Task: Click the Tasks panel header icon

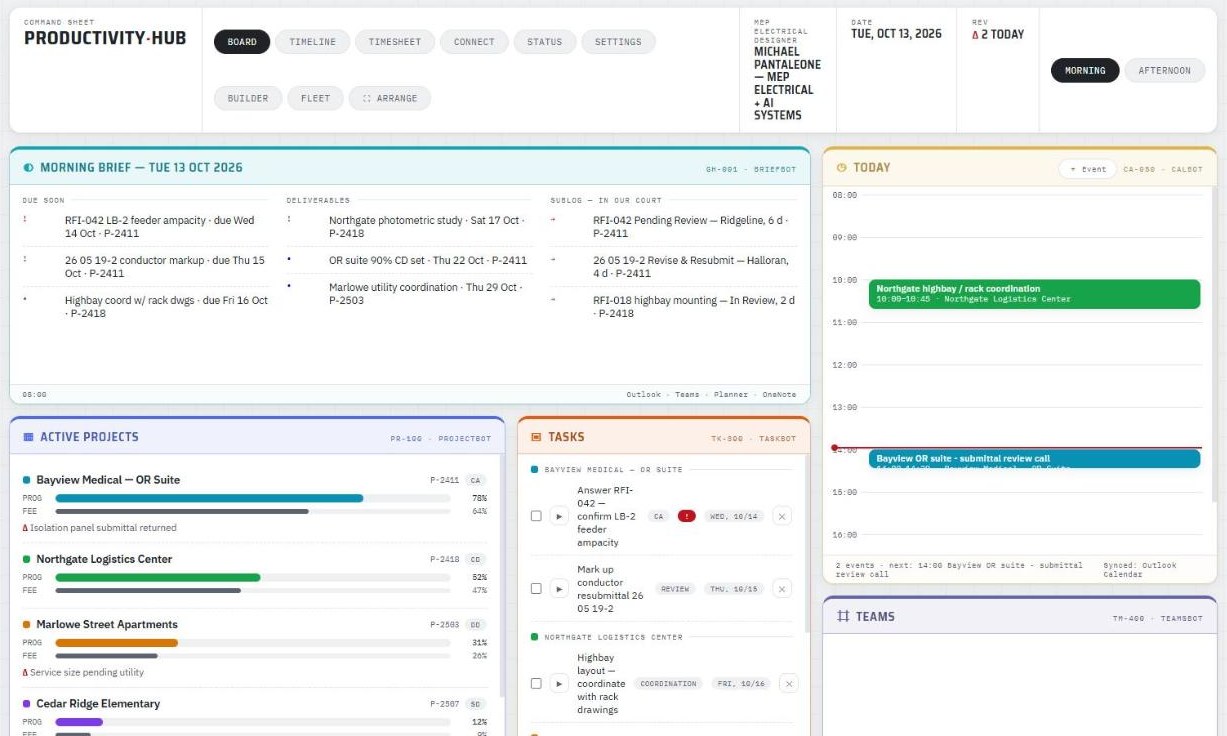Action: pyautogui.click(x=536, y=437)
